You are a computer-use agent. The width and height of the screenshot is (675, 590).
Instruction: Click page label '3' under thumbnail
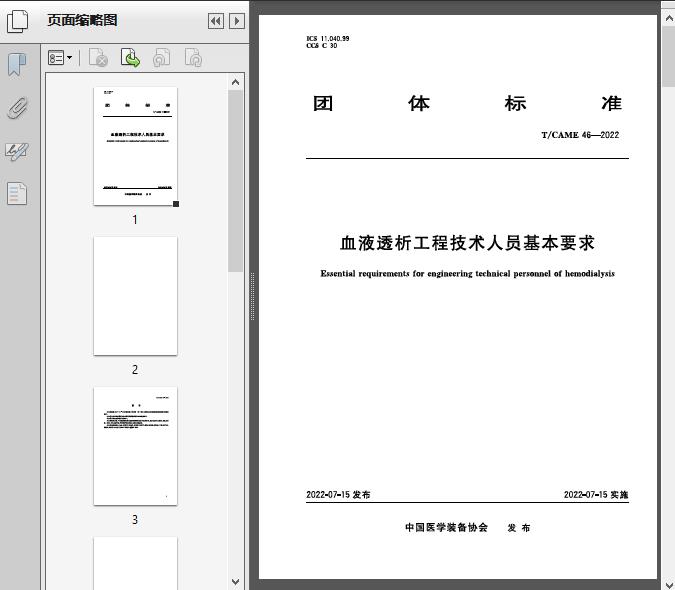point(135,520)
